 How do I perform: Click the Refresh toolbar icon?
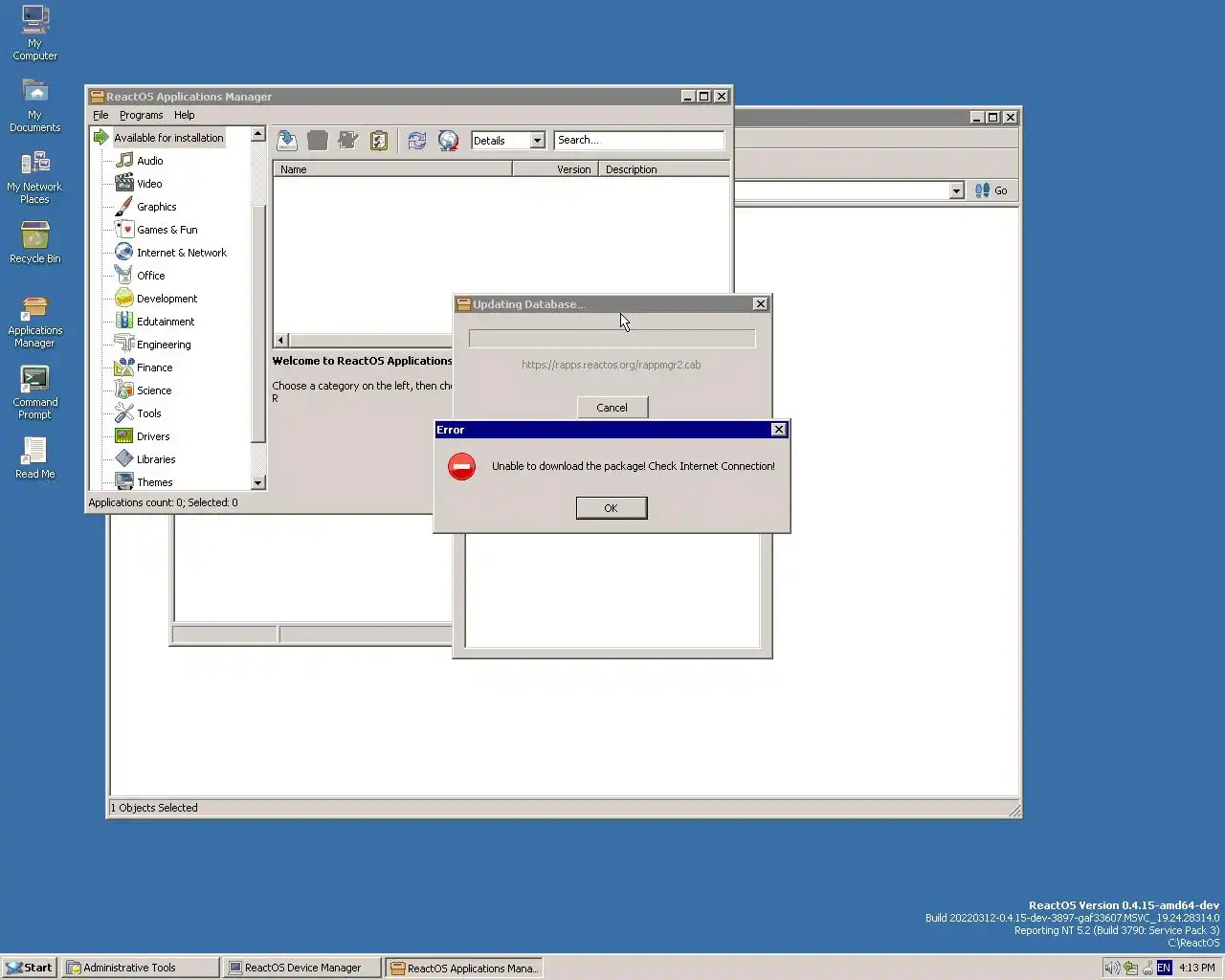click(x=417, y=141)
